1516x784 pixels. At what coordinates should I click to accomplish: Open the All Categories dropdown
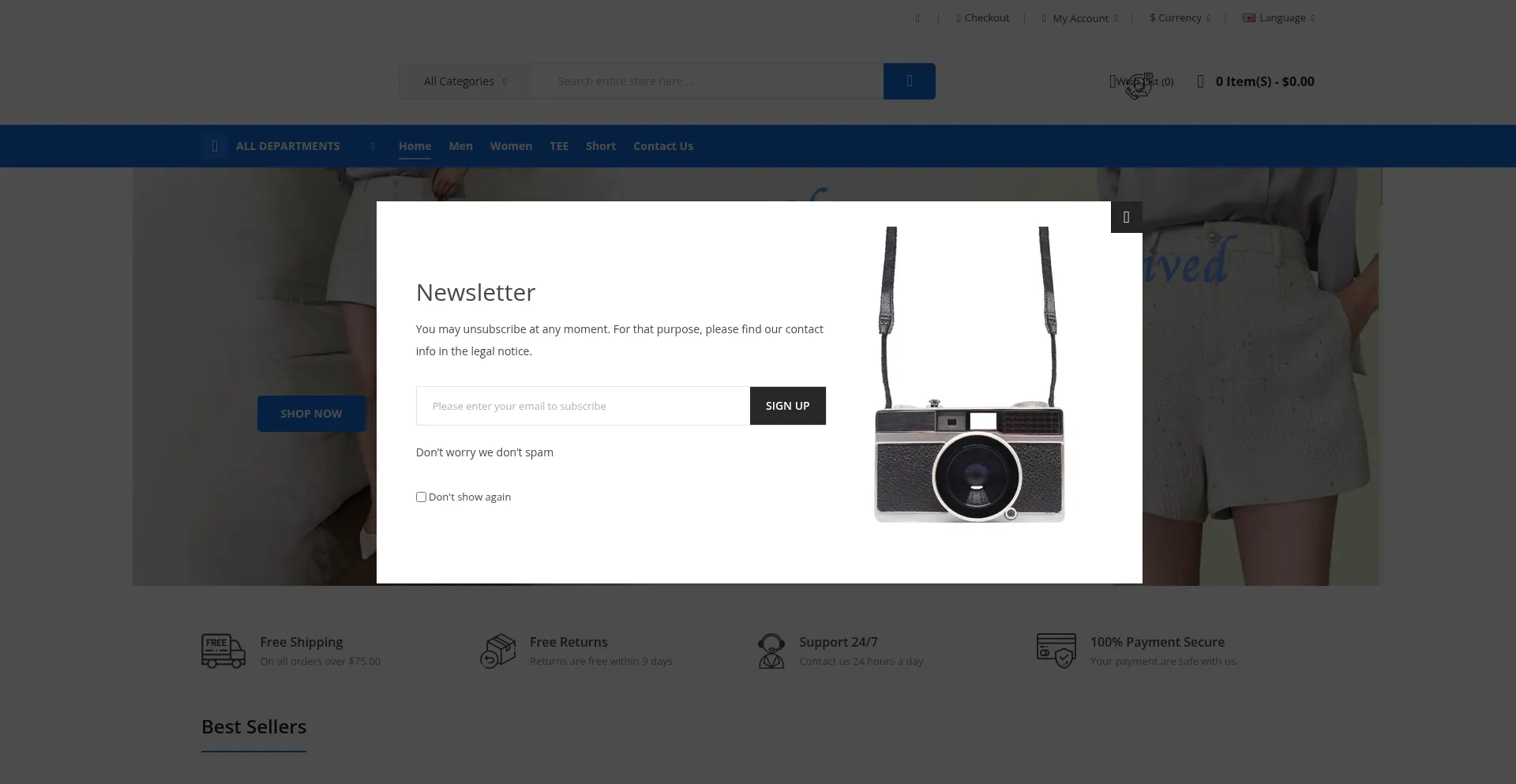[x=464, y=81]
